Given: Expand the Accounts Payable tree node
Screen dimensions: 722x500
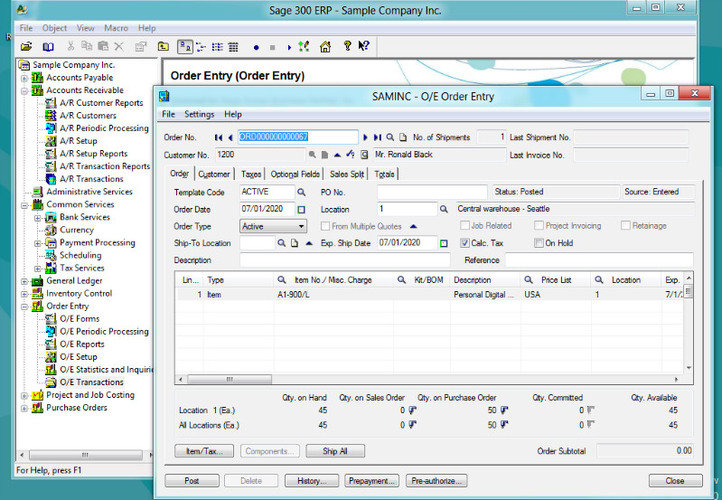Looking at the screenshot, I should [25, 78].
